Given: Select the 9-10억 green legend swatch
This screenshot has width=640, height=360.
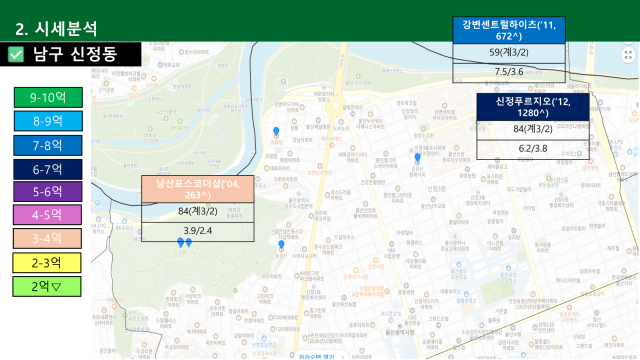Looking at the screenshot, I should pos(48,98).
